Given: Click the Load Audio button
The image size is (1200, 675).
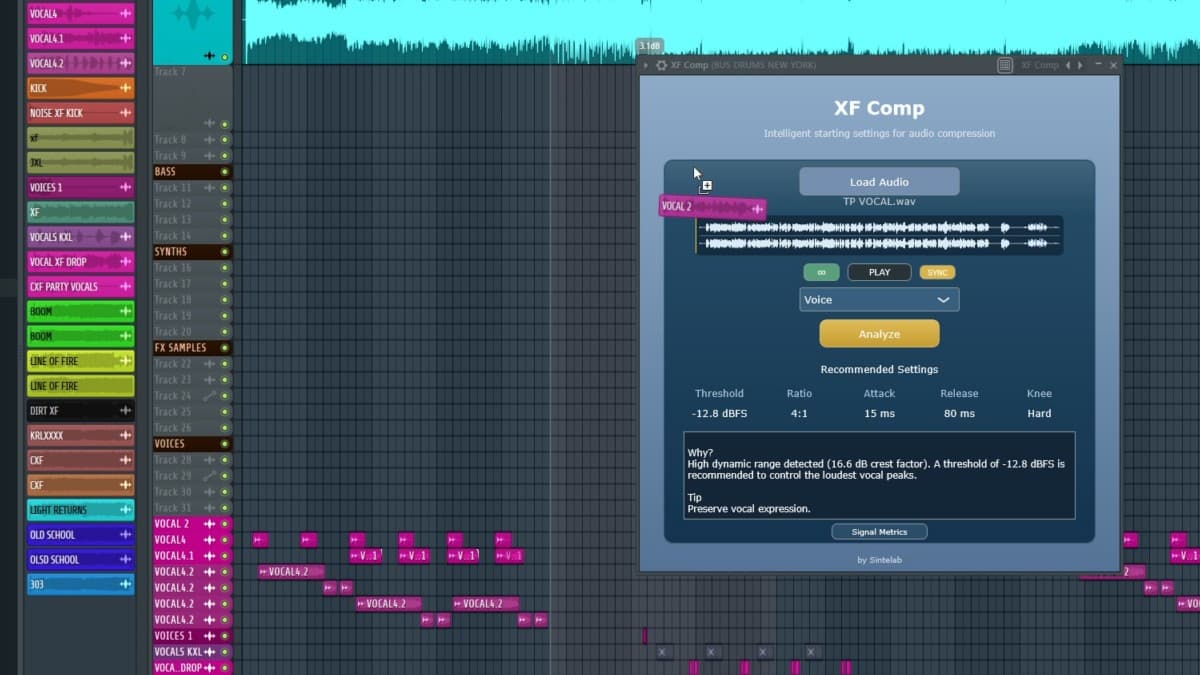Looking at the screenshot, I should [879, 182].
